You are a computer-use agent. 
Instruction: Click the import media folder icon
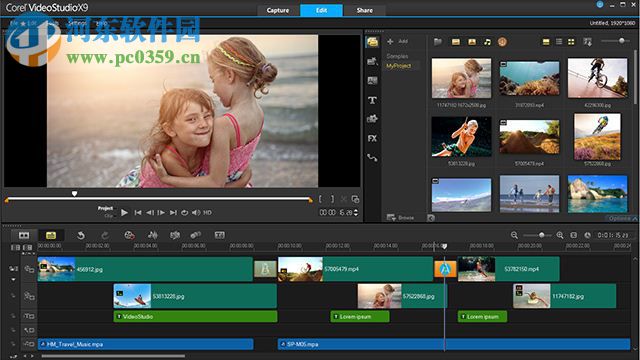pyautogui.click(x=438, y=42)
